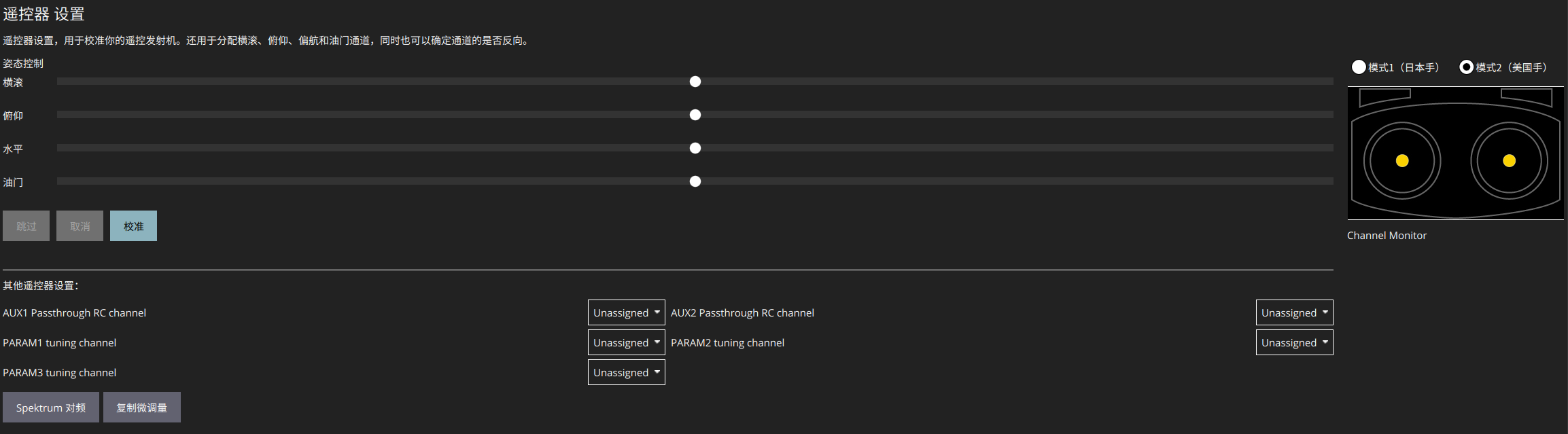
Task: Click the 油门 slider handle
Action: pyautogui.click(x=695, y=181)
